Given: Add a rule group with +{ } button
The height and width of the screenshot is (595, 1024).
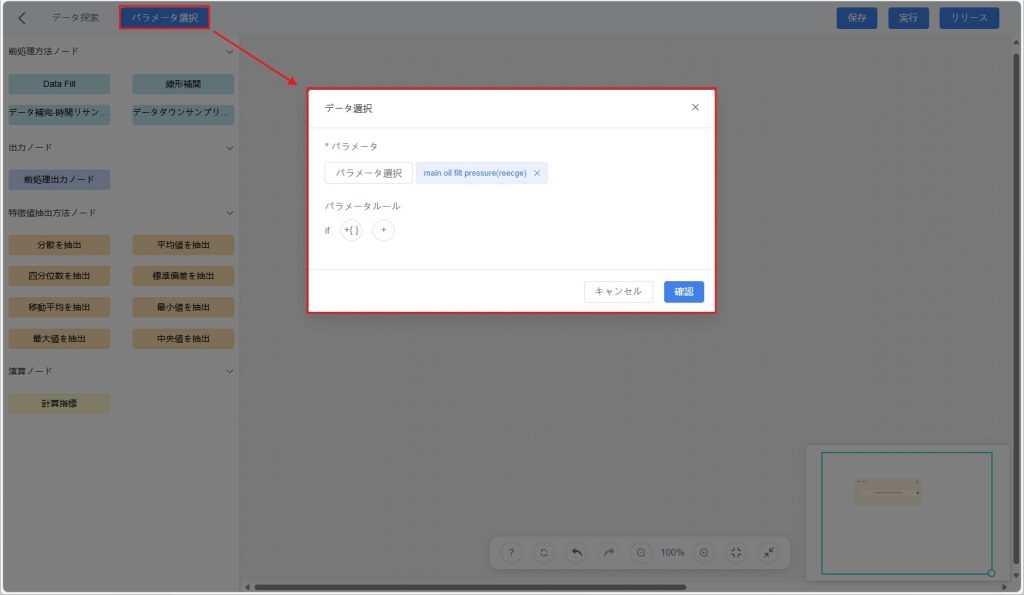Looking at the screenshot, I should point(351,230).
